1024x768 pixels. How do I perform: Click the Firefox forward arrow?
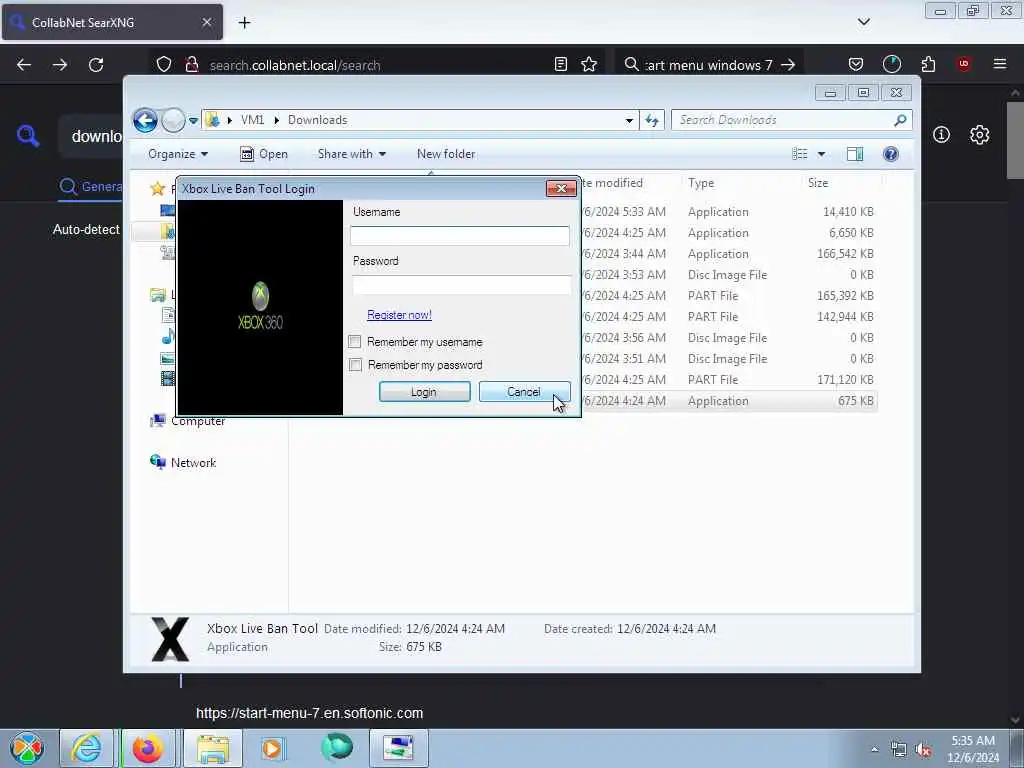[59, 65]
